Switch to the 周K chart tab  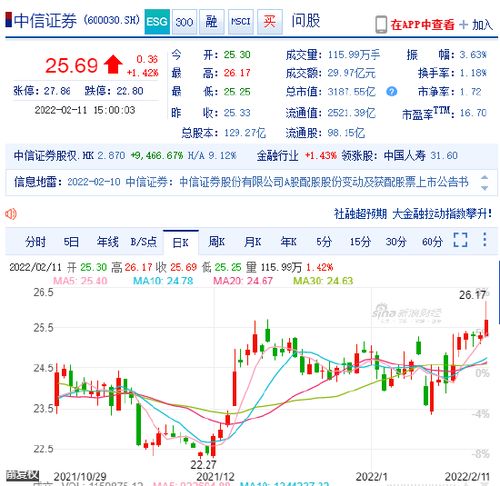pyautogui.click(x=216, y=242)
